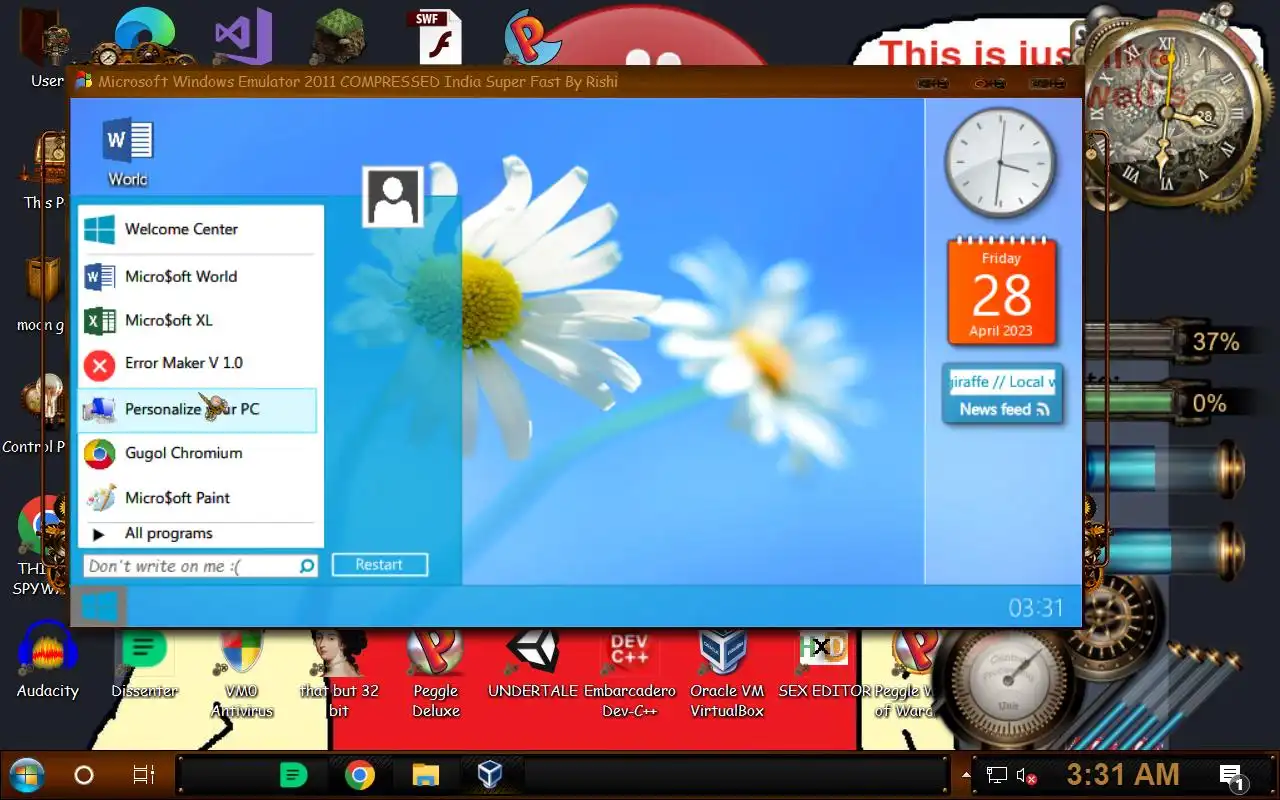1280x800 pixels.
Task: Open the Visual Studio desktop icon
Action: coord(243,36)
